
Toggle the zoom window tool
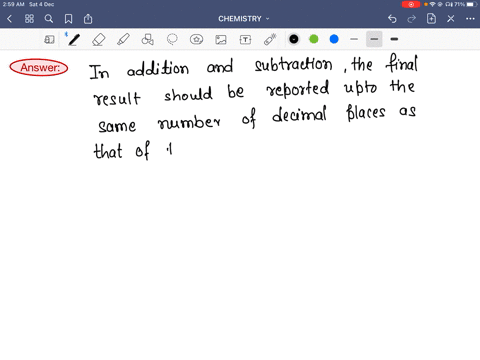49,39
